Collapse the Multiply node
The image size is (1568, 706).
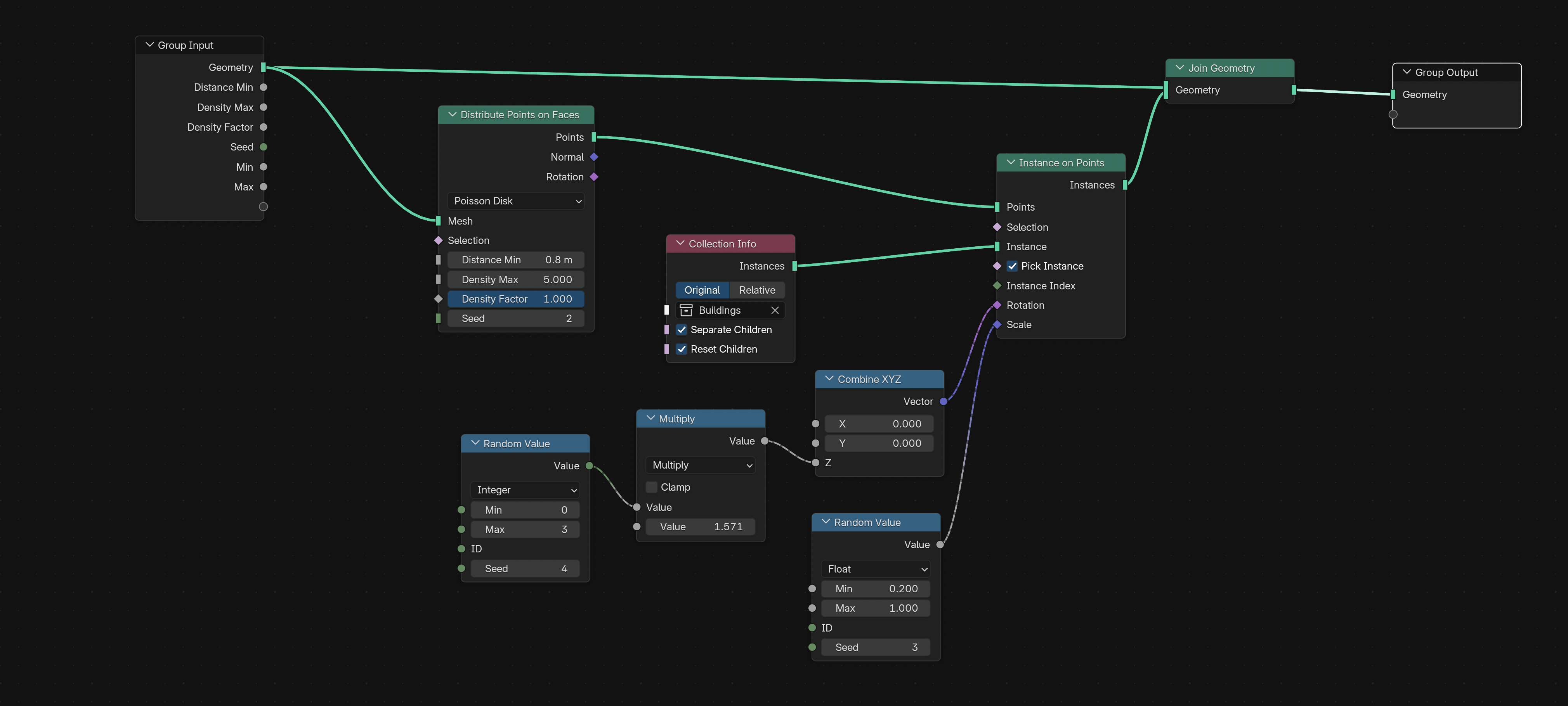click(x=651, y=418)
